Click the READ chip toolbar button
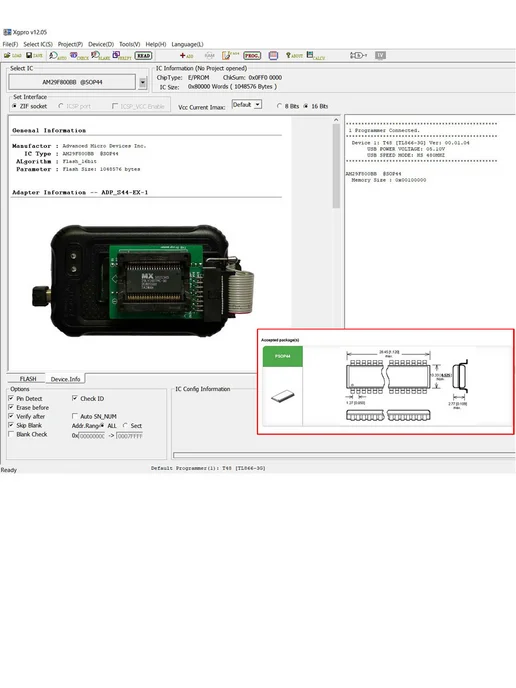The width and height of the screenshot is (516, 688). pos(143,56)
